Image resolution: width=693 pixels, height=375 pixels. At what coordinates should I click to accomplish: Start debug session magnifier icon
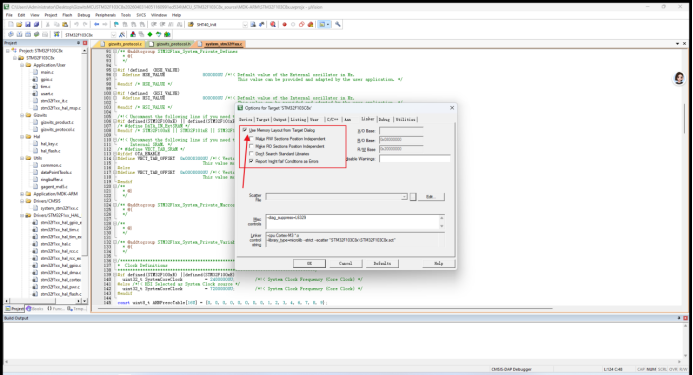tap(273, 24)
